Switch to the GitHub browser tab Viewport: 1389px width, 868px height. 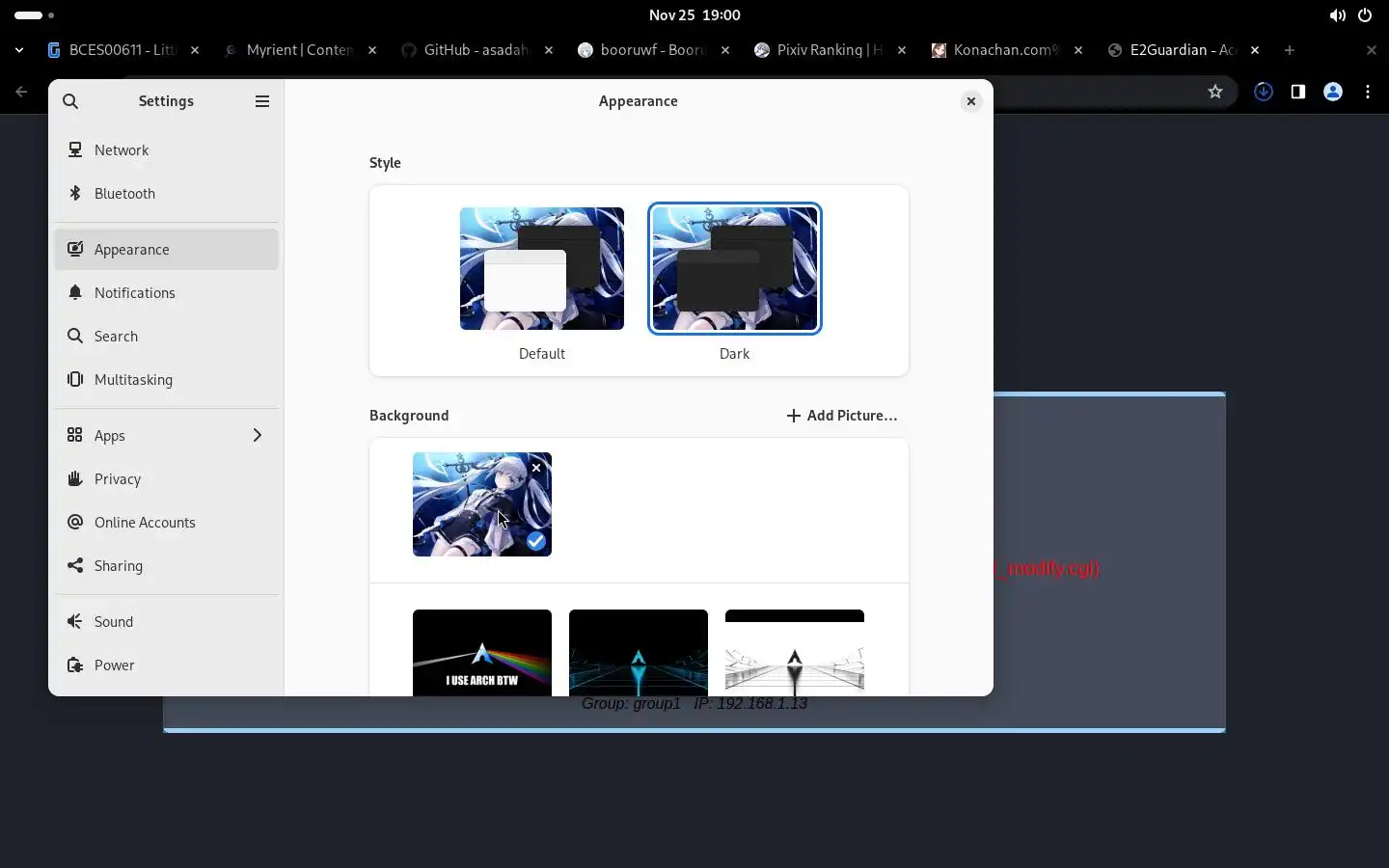[477, 50]
